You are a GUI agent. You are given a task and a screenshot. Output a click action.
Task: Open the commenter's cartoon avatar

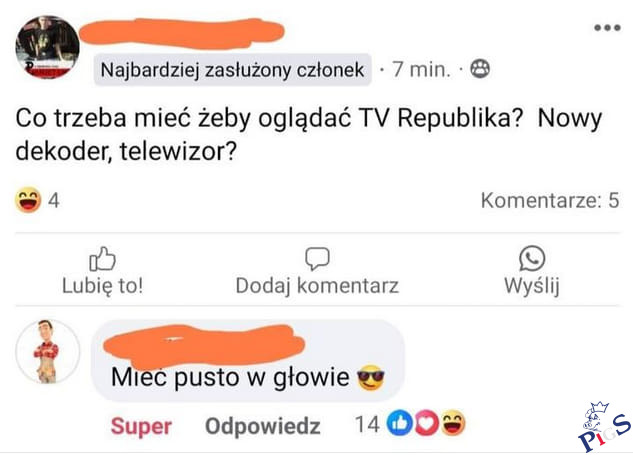click(x=47, y=352)
